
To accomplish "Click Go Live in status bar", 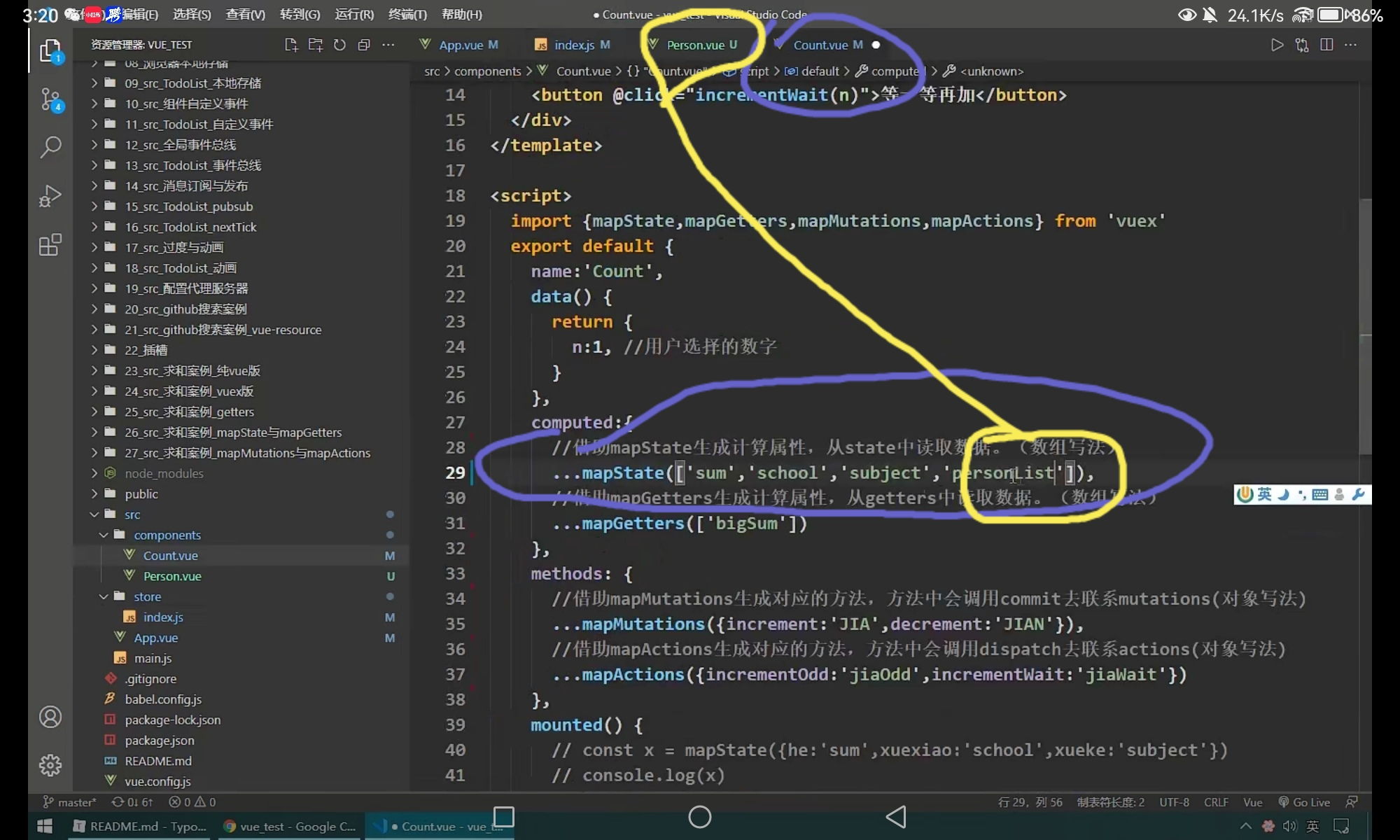I will point(1304,802).
